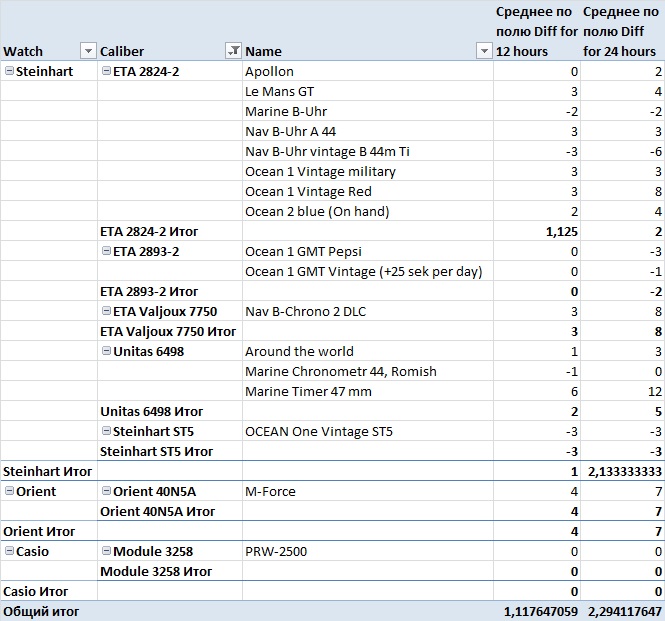Collapse the Unitas 6498 group
665x621 pixels.
106,351
